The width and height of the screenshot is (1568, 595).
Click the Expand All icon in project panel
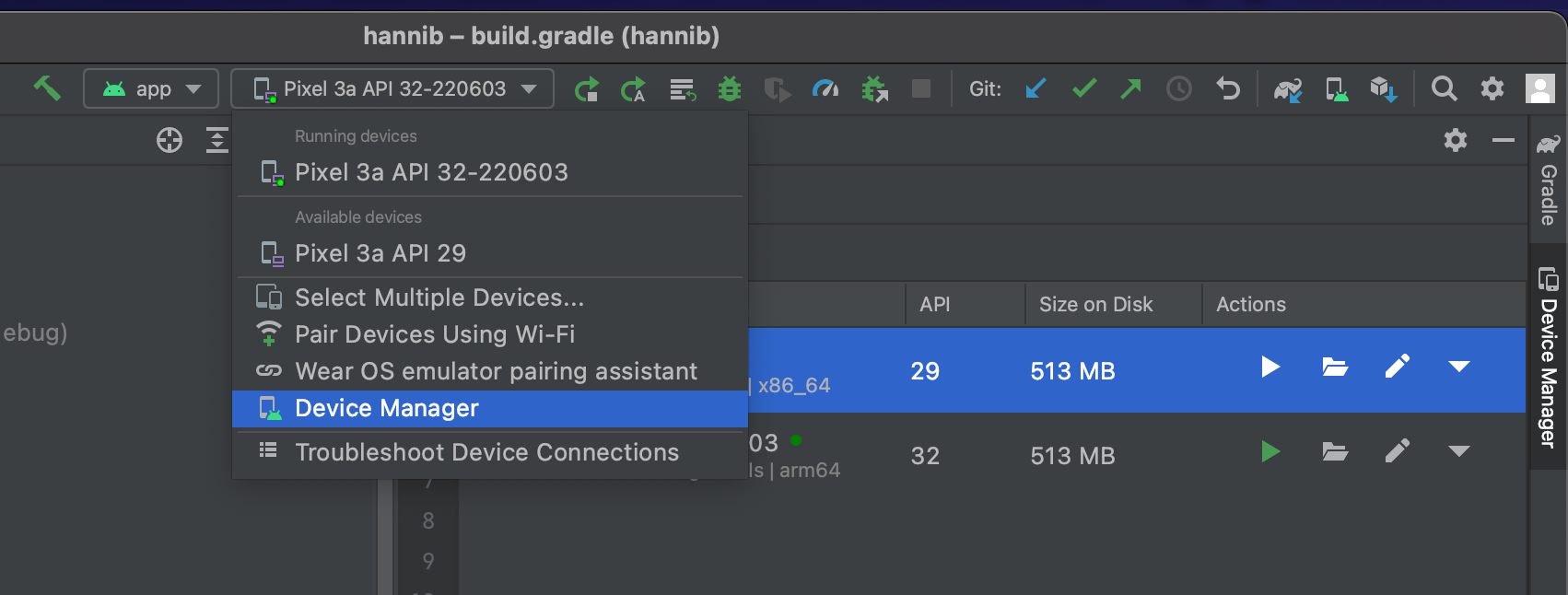[217, 140]
